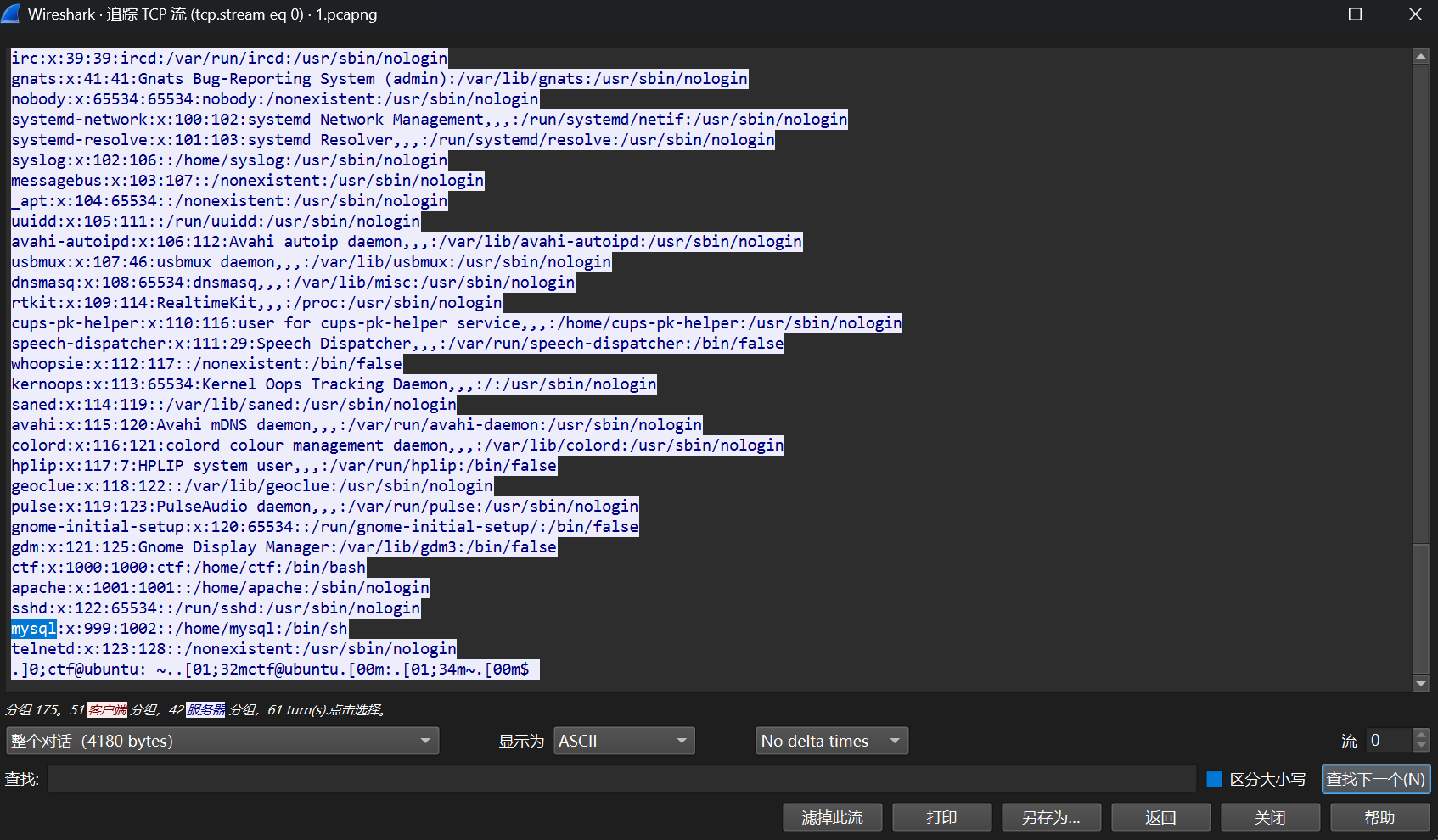1438x840 pixels.
Task: Click the dnsmasq:x:108:65534 line
Action: pos(293,283)
